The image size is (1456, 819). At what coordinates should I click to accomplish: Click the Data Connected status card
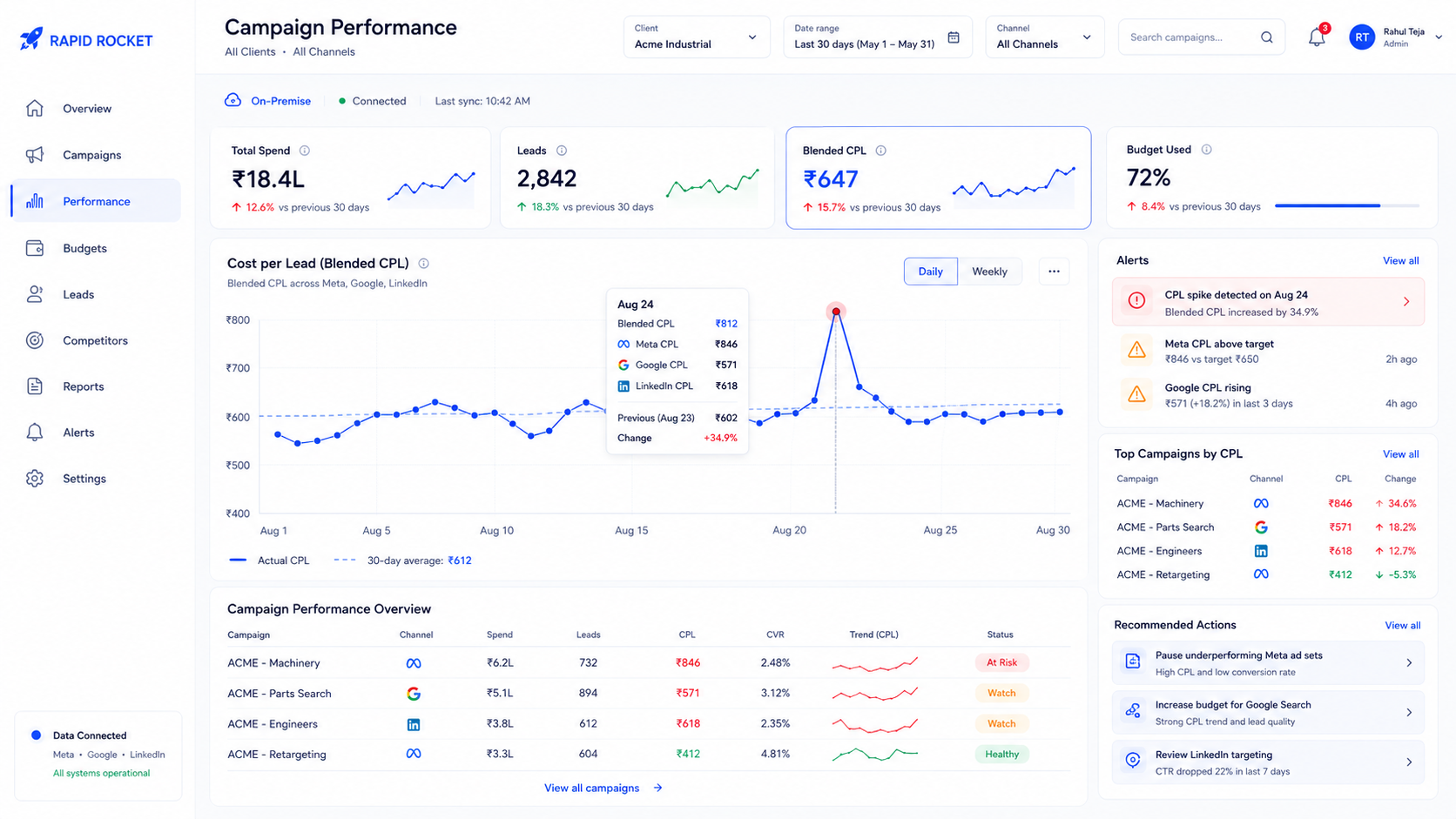click(x=98, y=755)
